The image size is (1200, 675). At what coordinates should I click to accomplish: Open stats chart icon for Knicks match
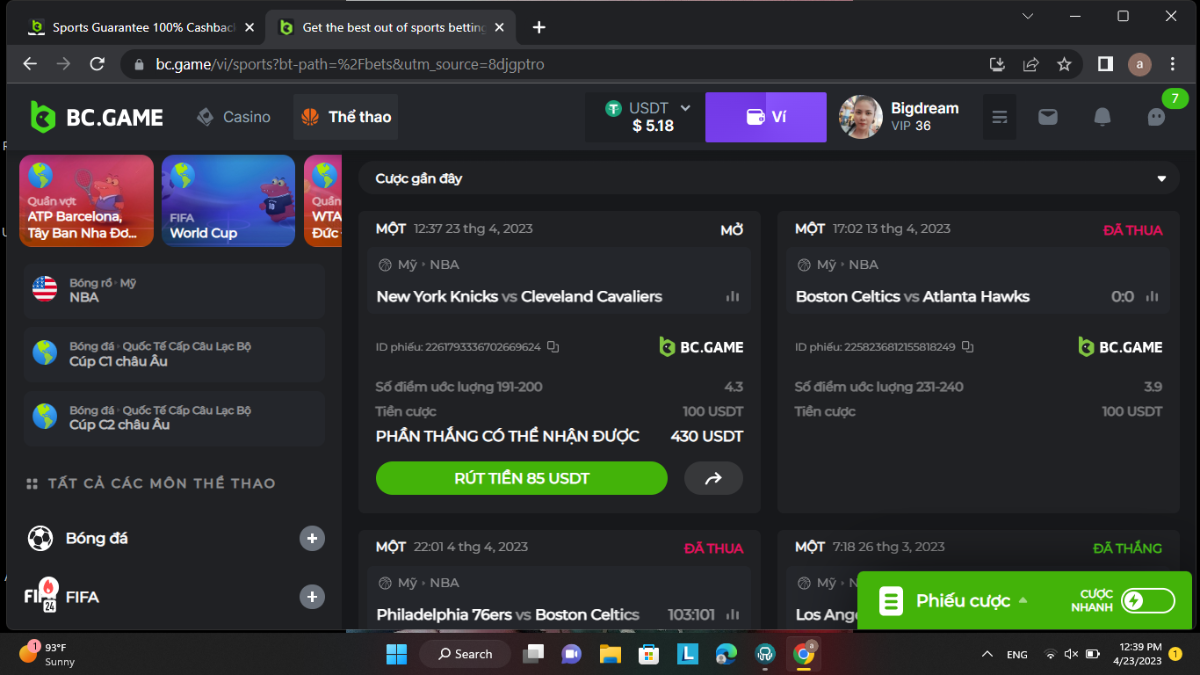click(733, 296)
